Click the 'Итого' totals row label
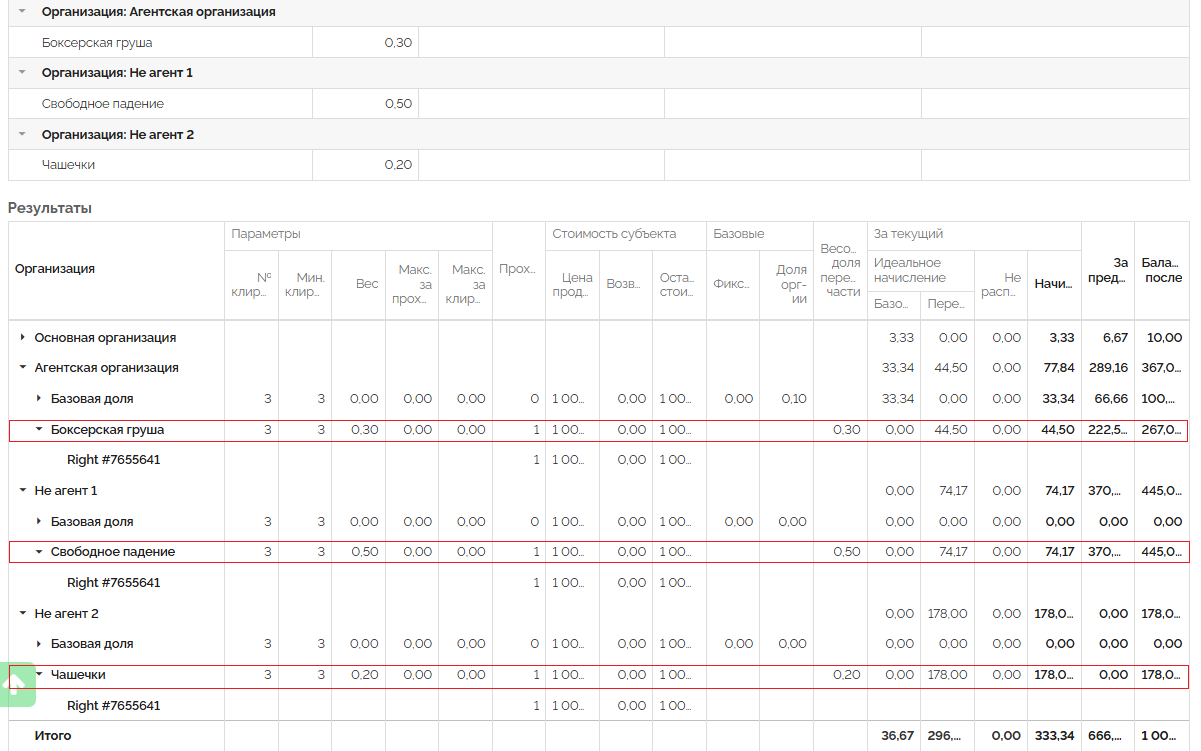This screenshot has width=1201, height=751. pyautogui.click(x=53, y=736)
